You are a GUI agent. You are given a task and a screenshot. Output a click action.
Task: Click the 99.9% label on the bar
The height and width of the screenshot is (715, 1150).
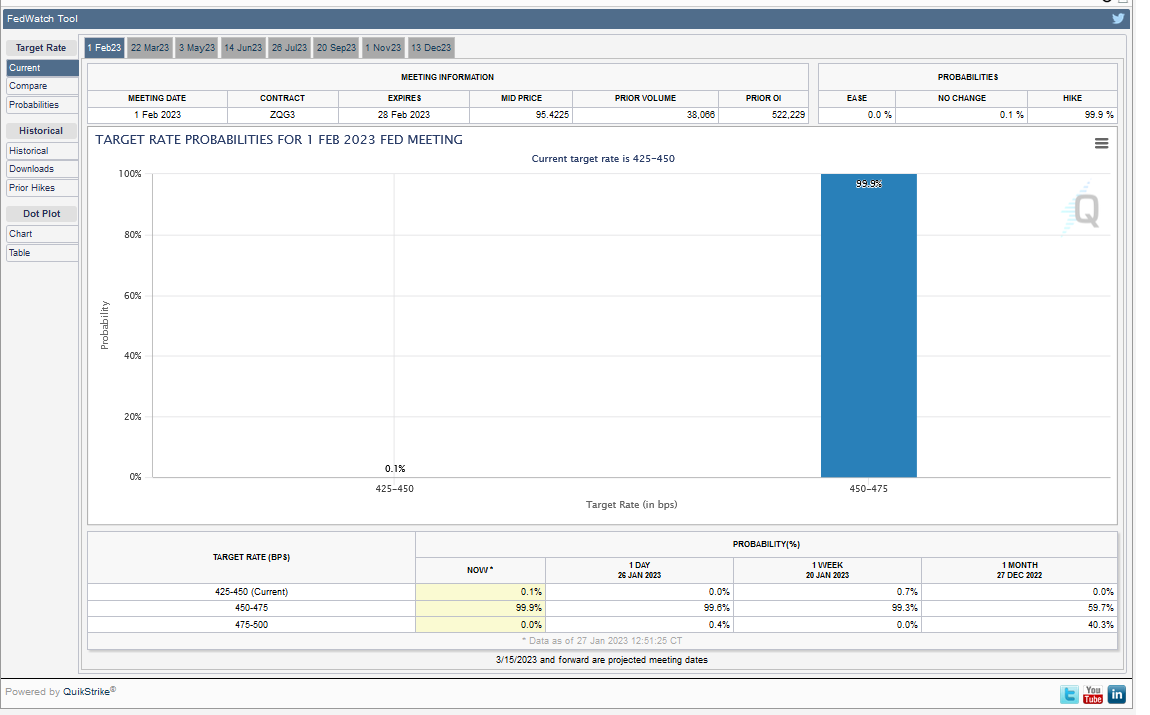868,184
